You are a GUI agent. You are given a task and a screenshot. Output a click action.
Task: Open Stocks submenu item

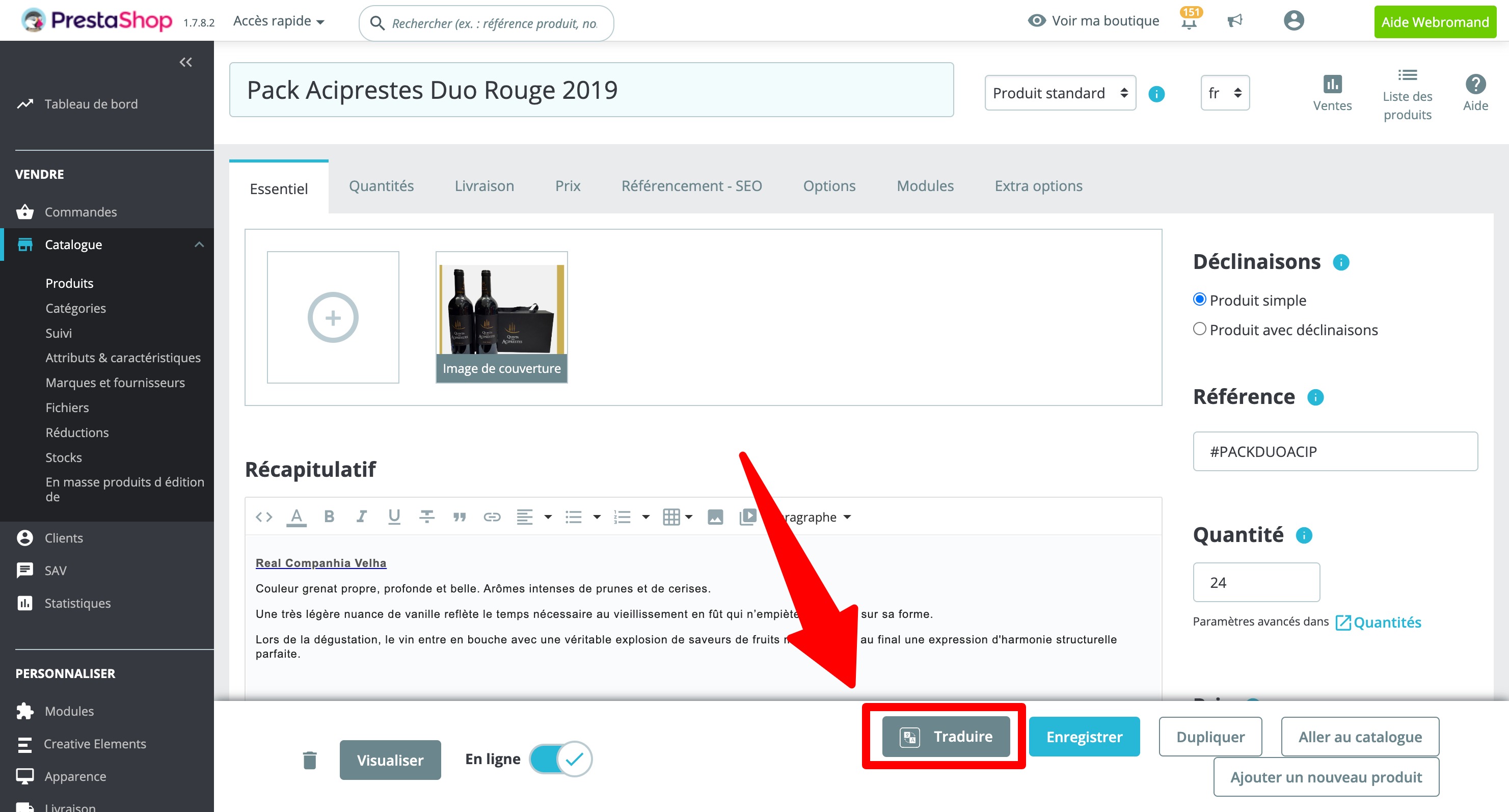[x=63, y=457]
